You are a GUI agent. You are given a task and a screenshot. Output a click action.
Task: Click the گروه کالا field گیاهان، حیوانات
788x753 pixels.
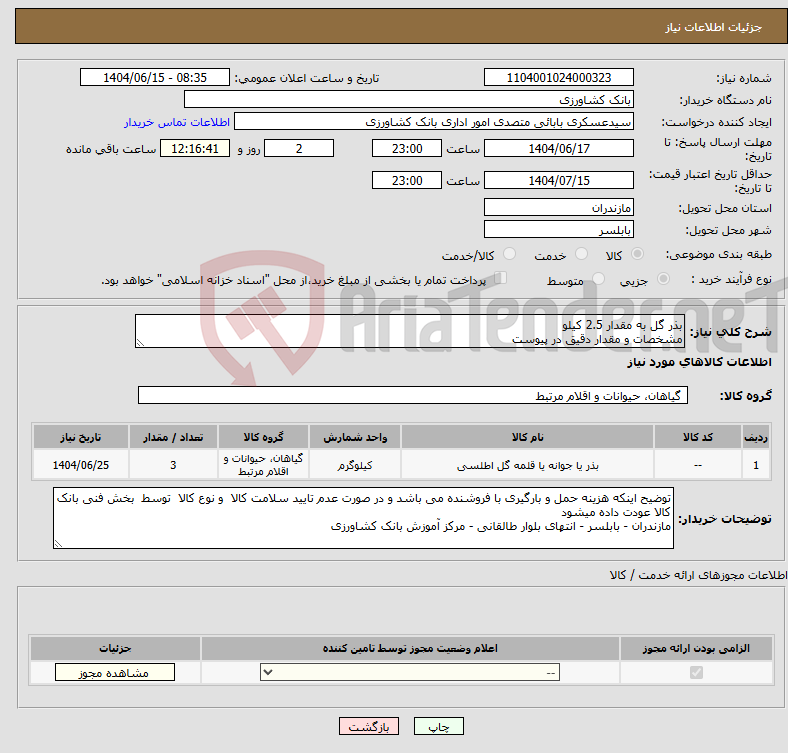[413, 395]
